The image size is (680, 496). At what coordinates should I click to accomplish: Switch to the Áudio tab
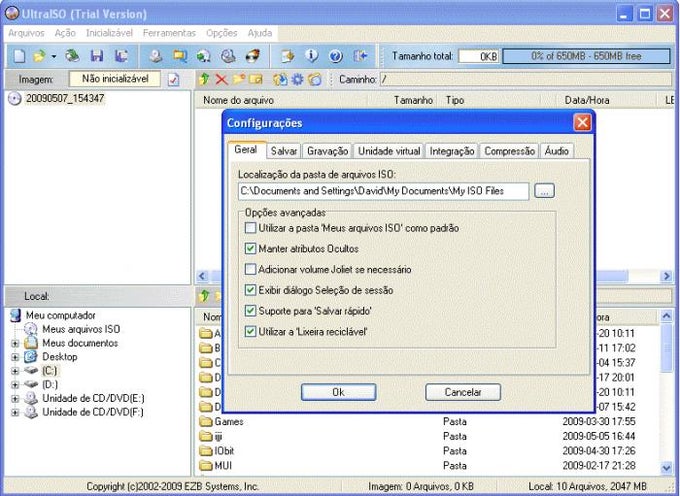[557, 151]
